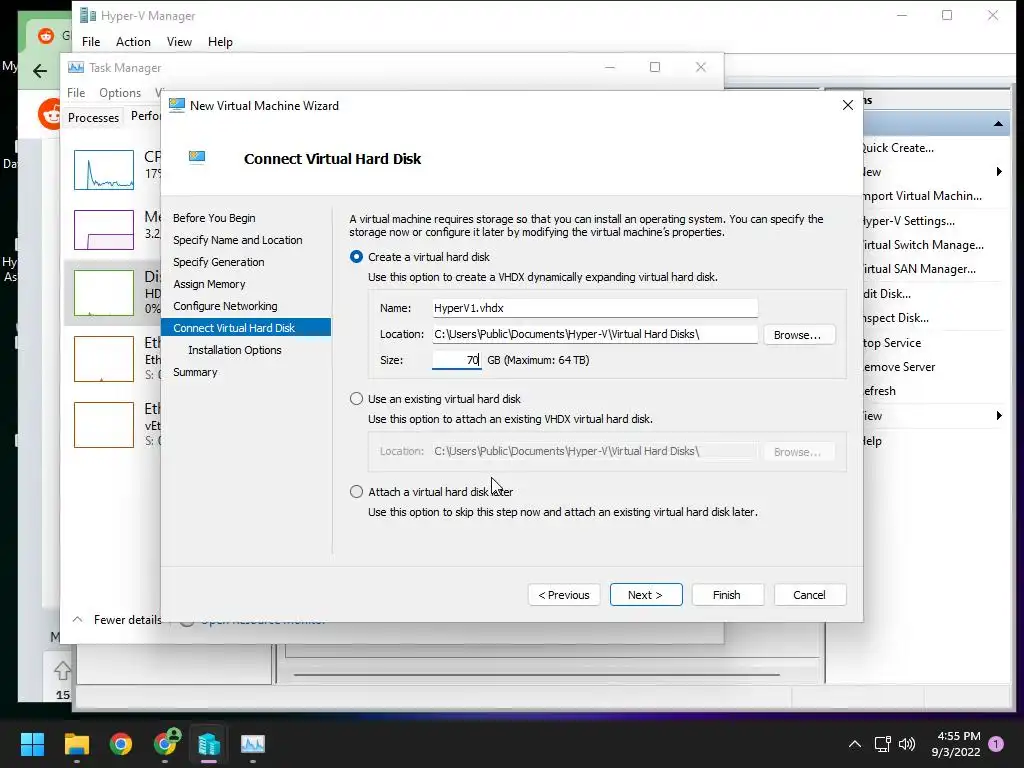This screenshot has height=768, width=1024.
Task: Open File menu in Hyper-V Manager
Action: click(x=91, y=42)
